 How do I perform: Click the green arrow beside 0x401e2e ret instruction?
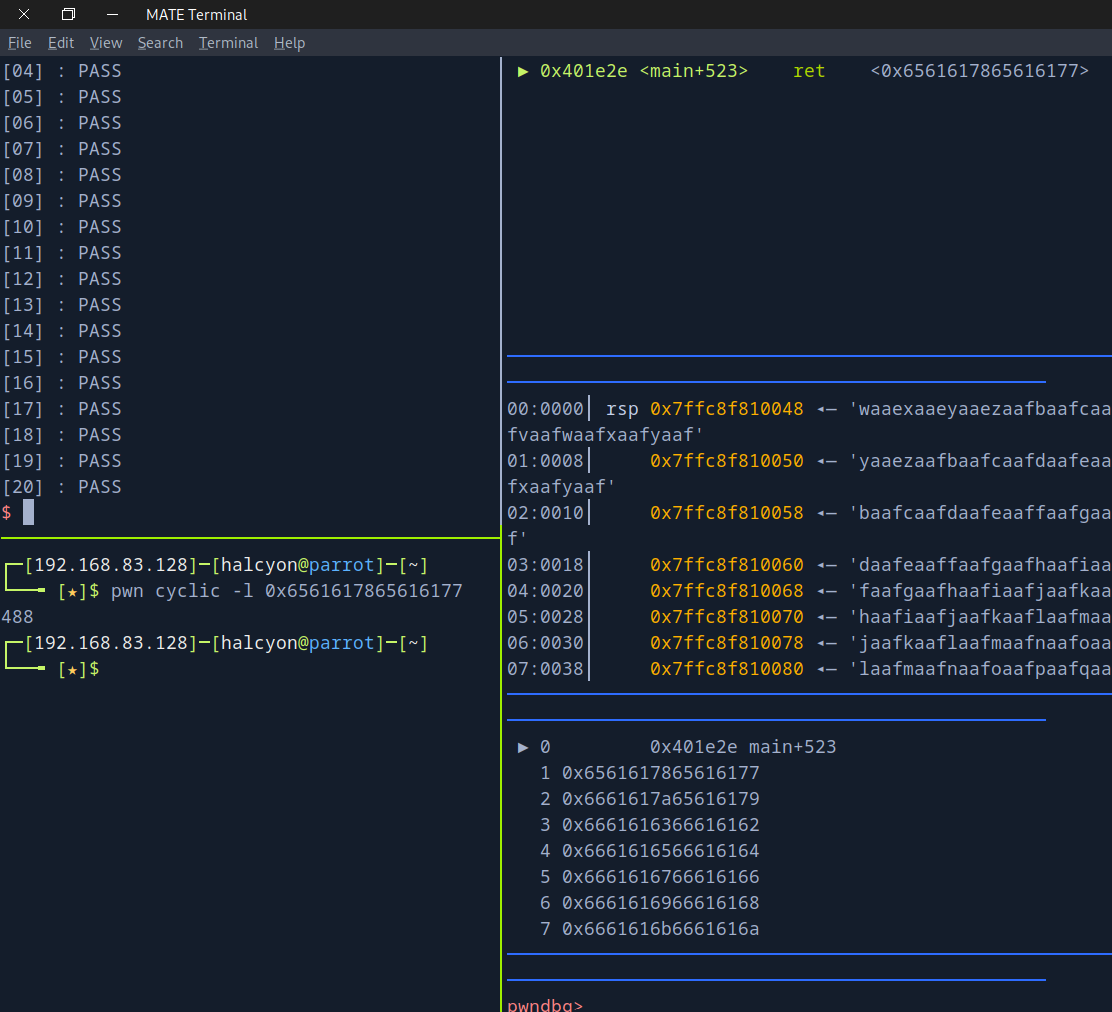coord(523,71)
